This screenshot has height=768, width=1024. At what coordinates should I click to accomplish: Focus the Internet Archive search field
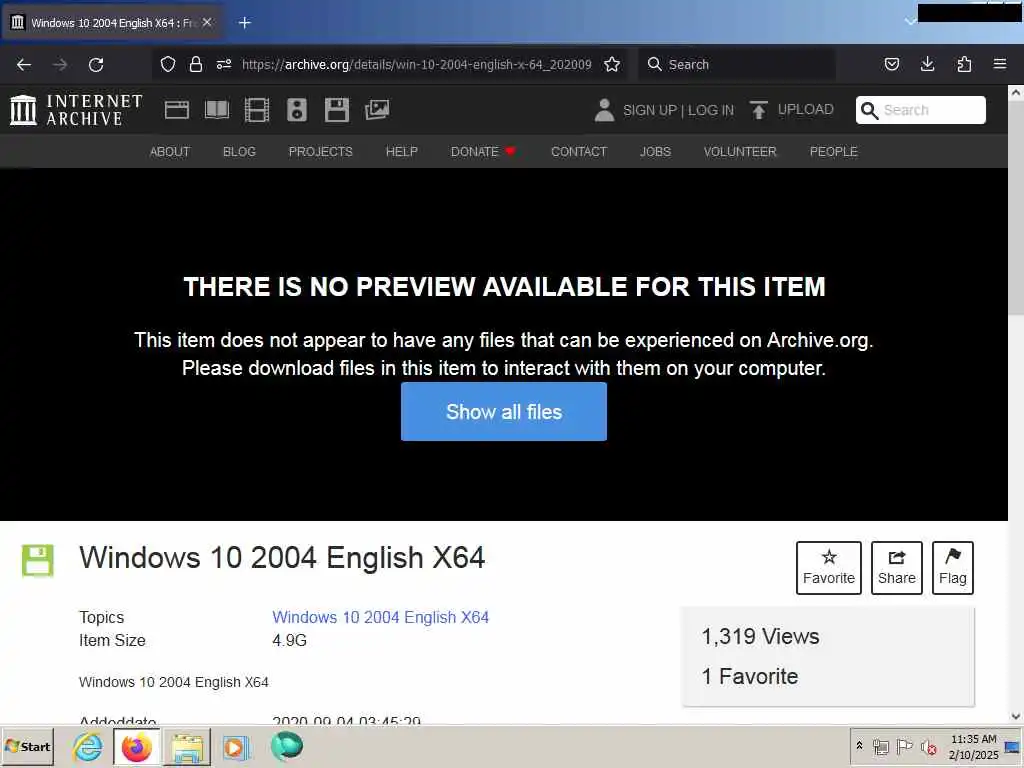(921, 110)
